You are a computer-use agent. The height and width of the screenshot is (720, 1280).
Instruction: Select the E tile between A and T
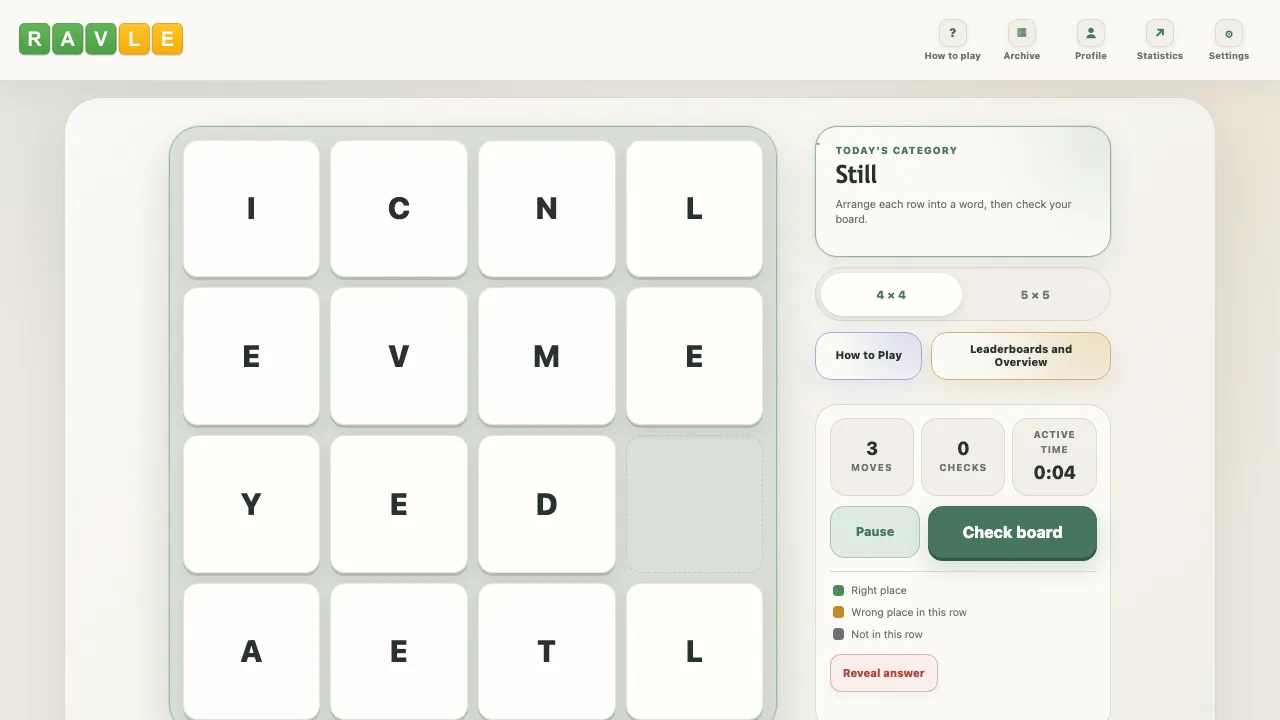[399, 652]
